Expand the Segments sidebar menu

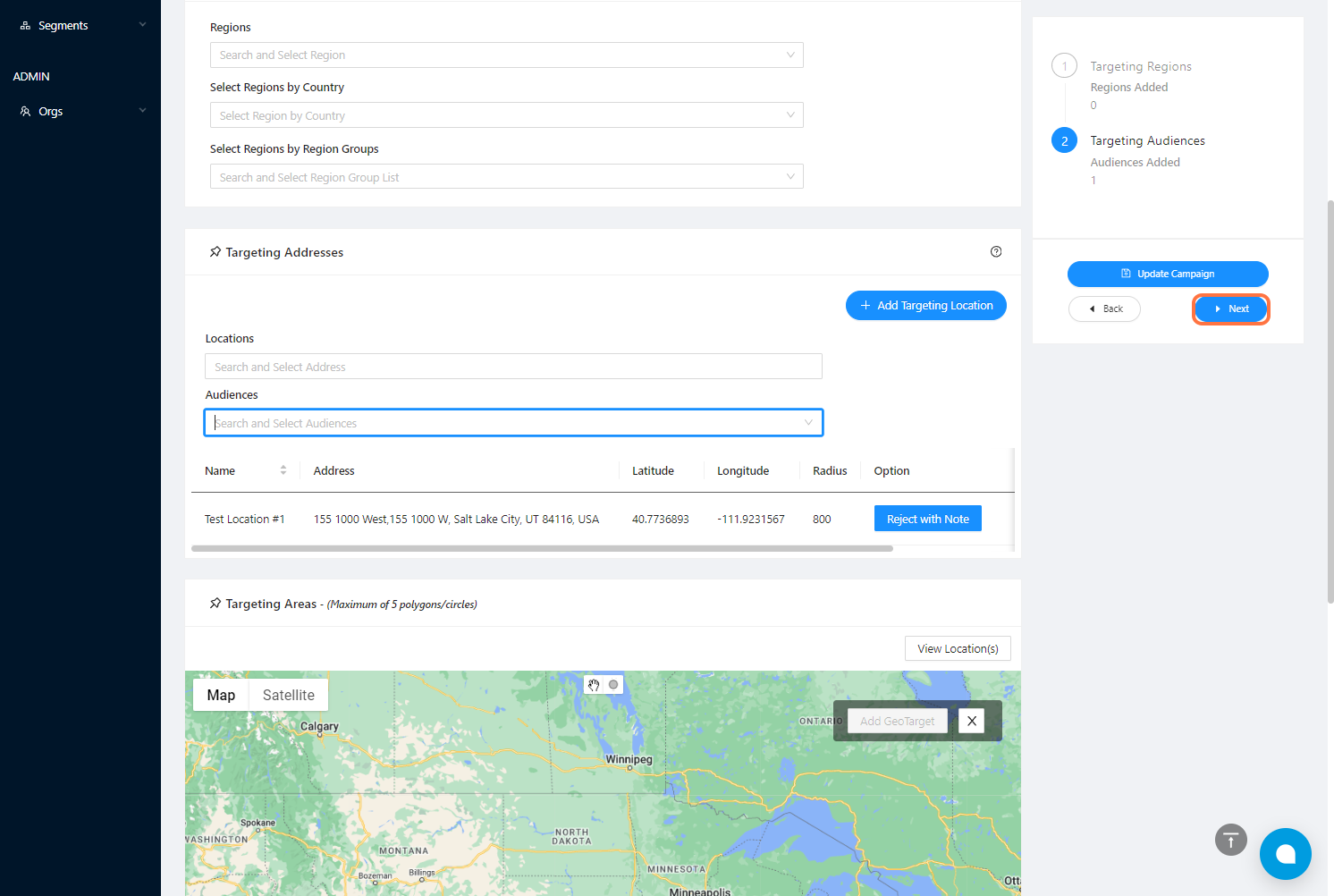142,25
